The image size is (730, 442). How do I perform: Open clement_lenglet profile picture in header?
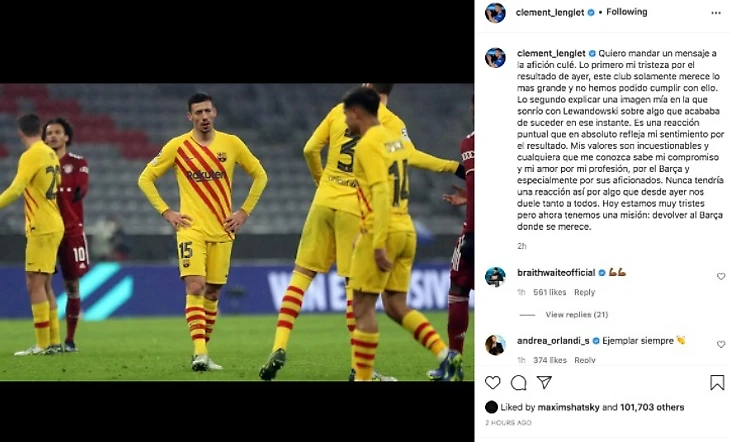point(495,13)
